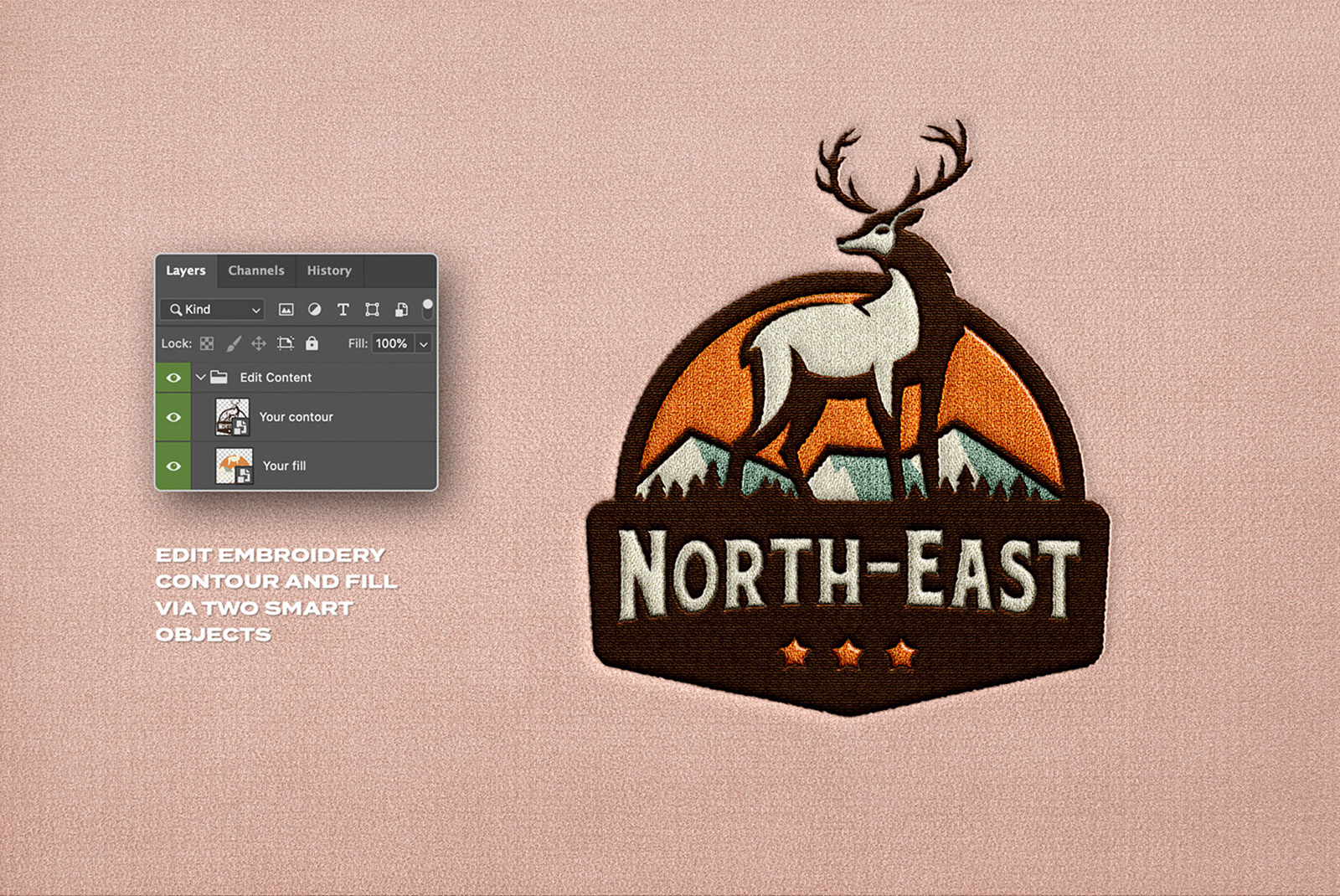
Task: Lock all on the selected layer
Action: [x=312, y=343]
